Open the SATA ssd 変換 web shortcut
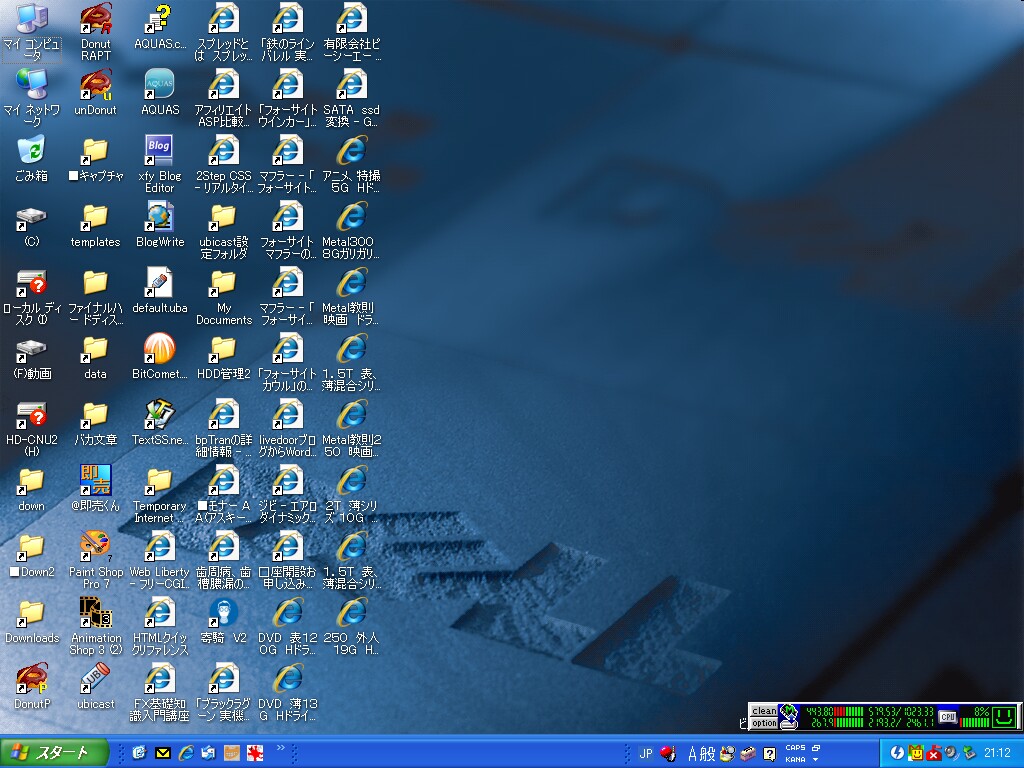The height and width of the screenshot is (768, 1024). point(351,98)
